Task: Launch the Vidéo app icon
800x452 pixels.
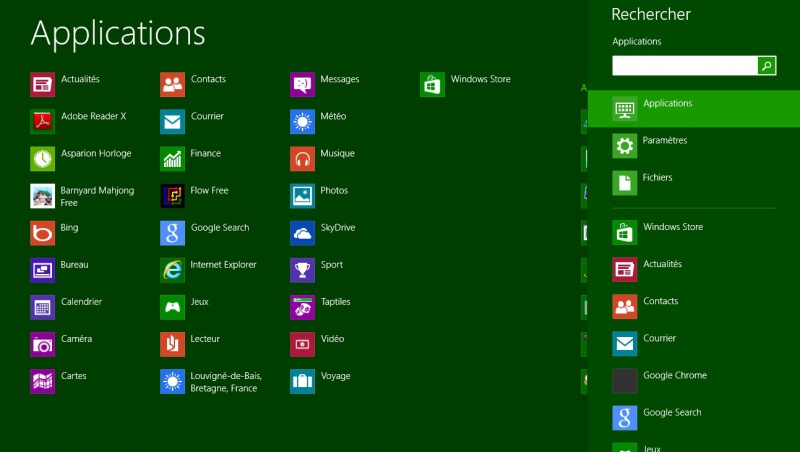Action: click(303, 344)
